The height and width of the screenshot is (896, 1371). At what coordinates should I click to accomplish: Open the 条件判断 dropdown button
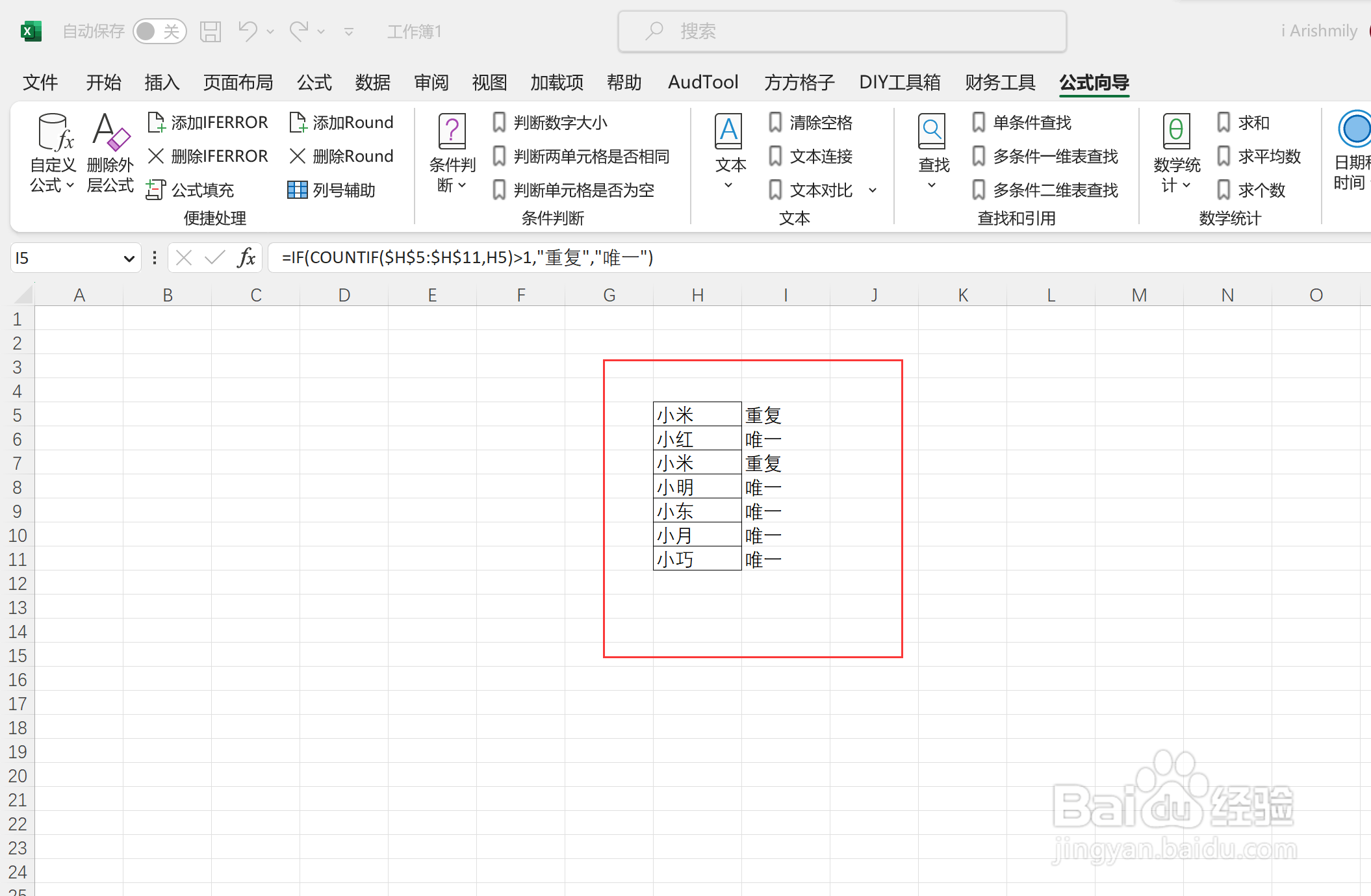(452, 153)
